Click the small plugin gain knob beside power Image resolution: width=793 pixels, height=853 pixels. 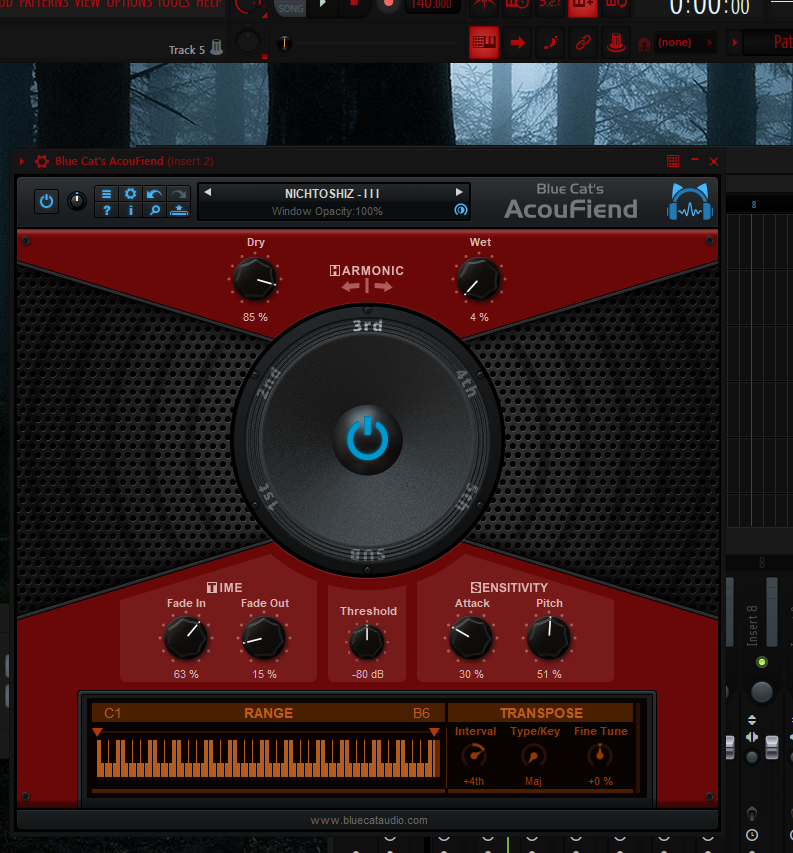pos(77,201)
